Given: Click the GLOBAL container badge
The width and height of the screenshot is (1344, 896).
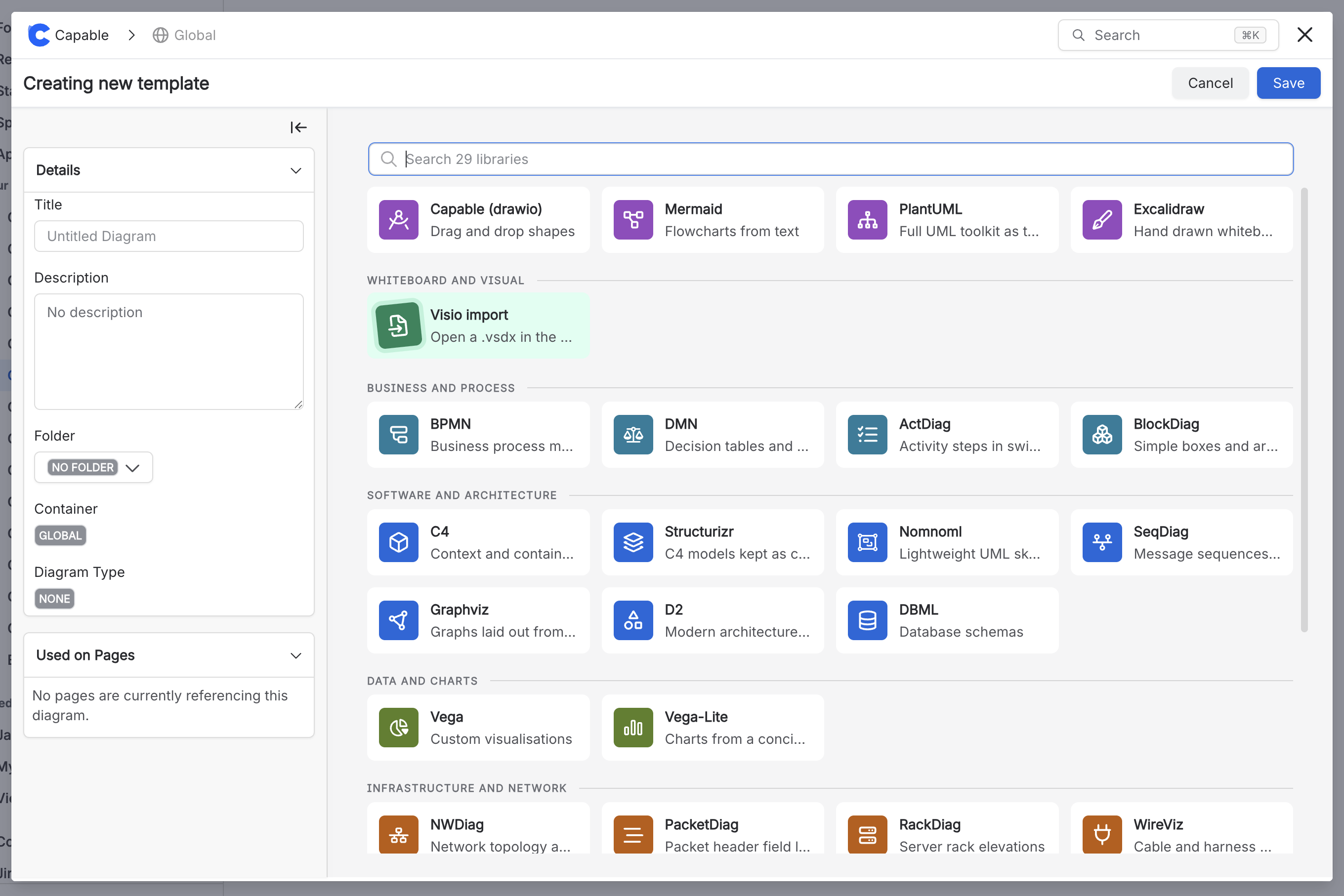Looking at the screenshot, I should 60,535.
